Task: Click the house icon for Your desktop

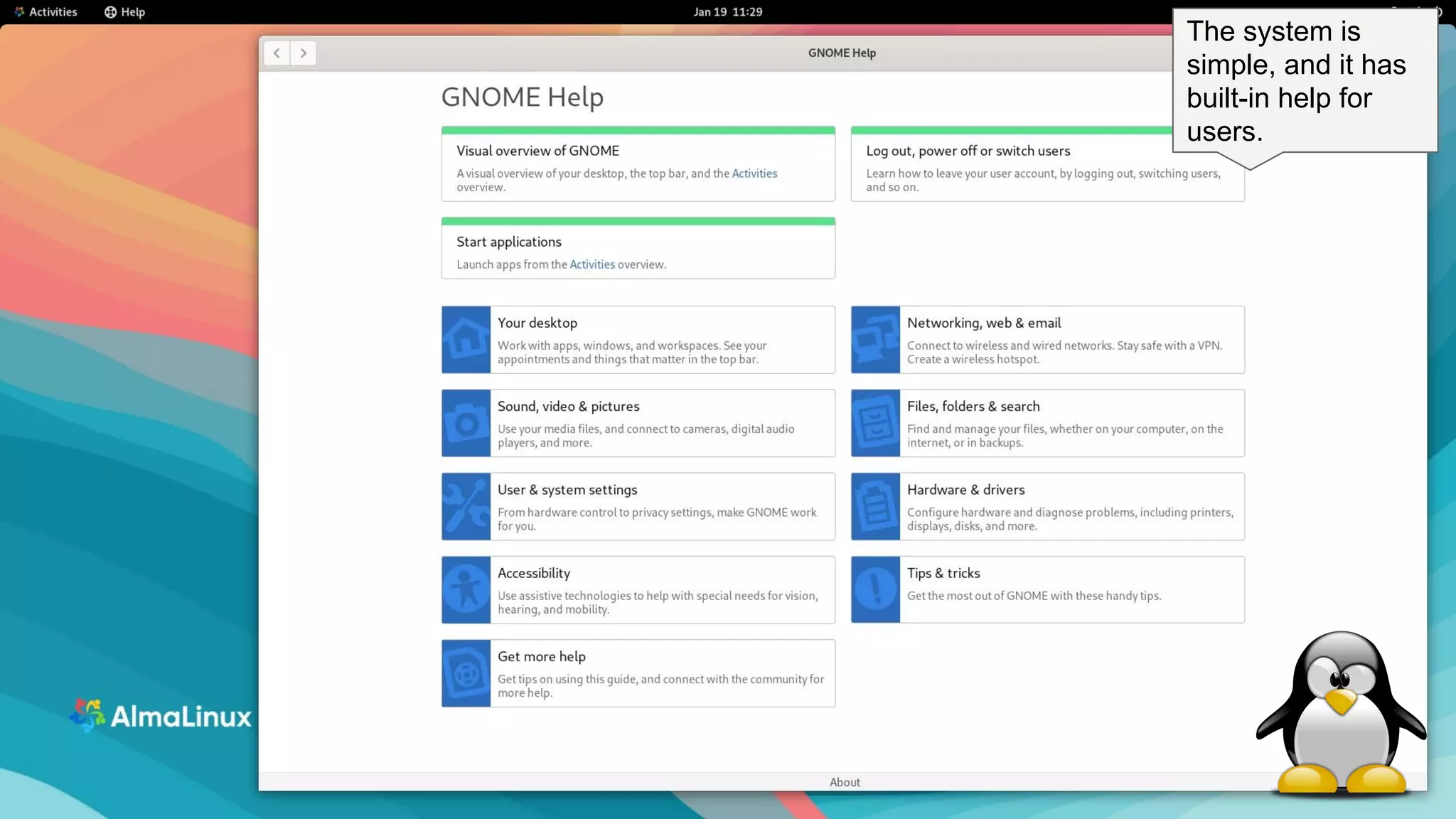Action: coord(466,340)
